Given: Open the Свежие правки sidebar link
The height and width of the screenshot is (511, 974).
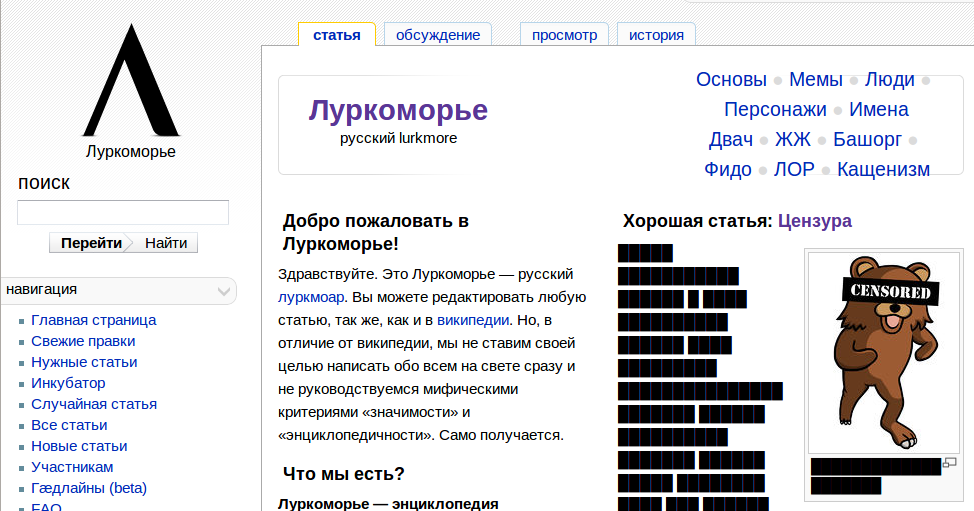Looking at the screenshot, I should (x=83, y=341).
